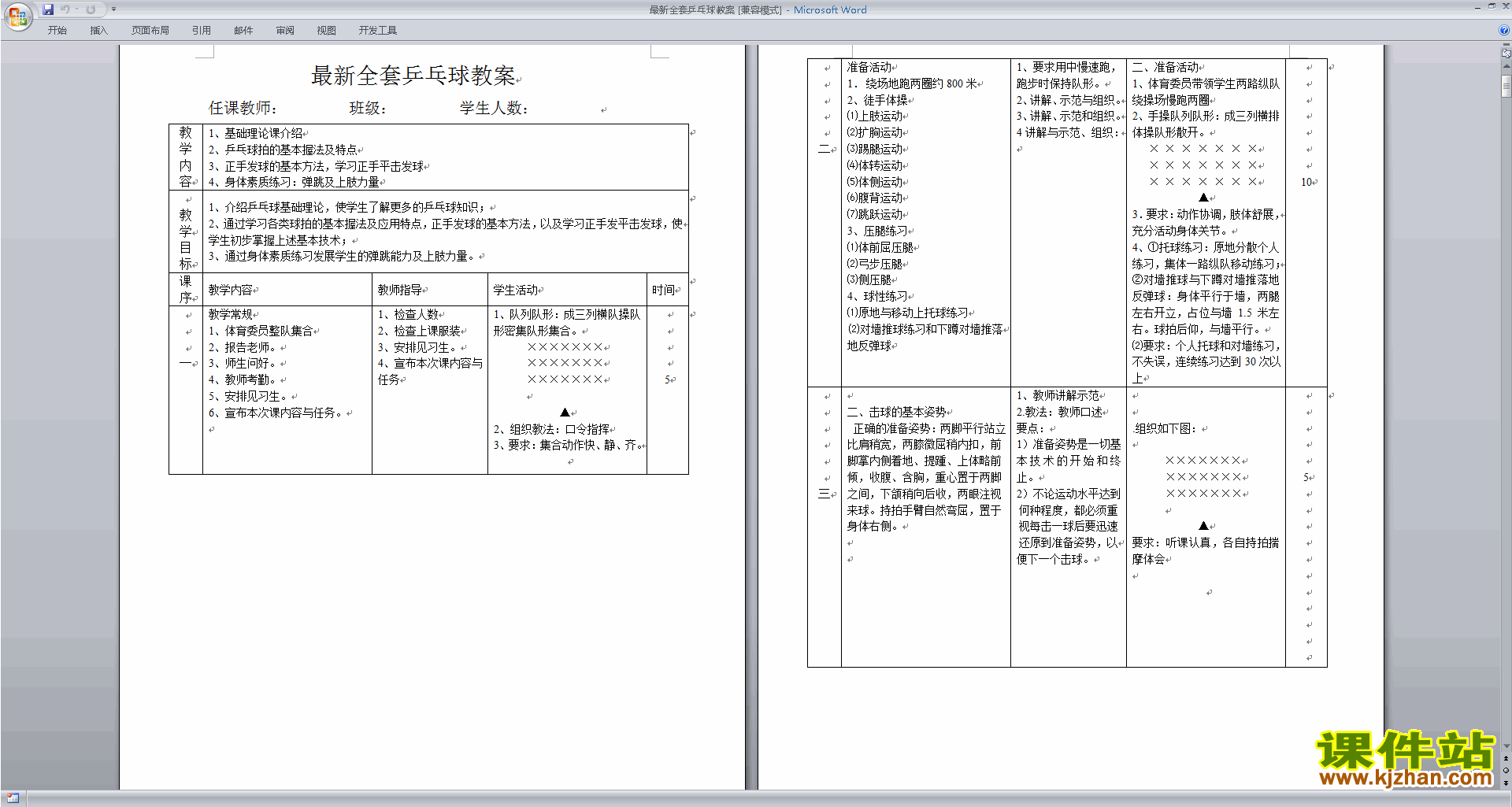This screenshot has width=1512, height=807.
Task: Click the 班级 label
Action: click(x=368, y=108)
